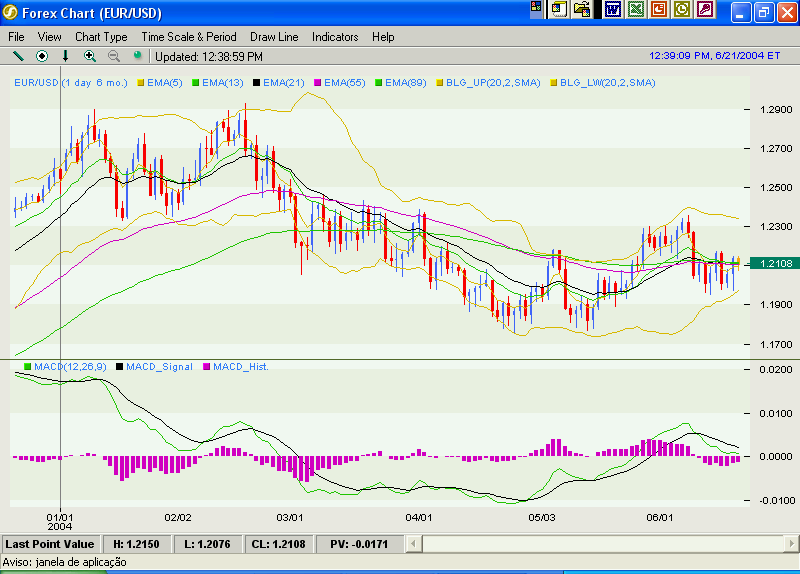Viewport: 800px width, 574px height.
Task: Click the horizontal scrollbar right arrow
Action: pos(791,544)
